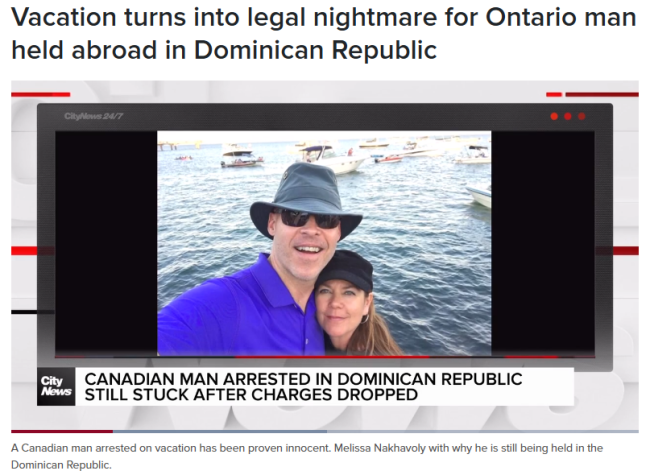Click the middle red dot in the video frame
Viewport: 650px width, 475px height.
click(568, 116)
